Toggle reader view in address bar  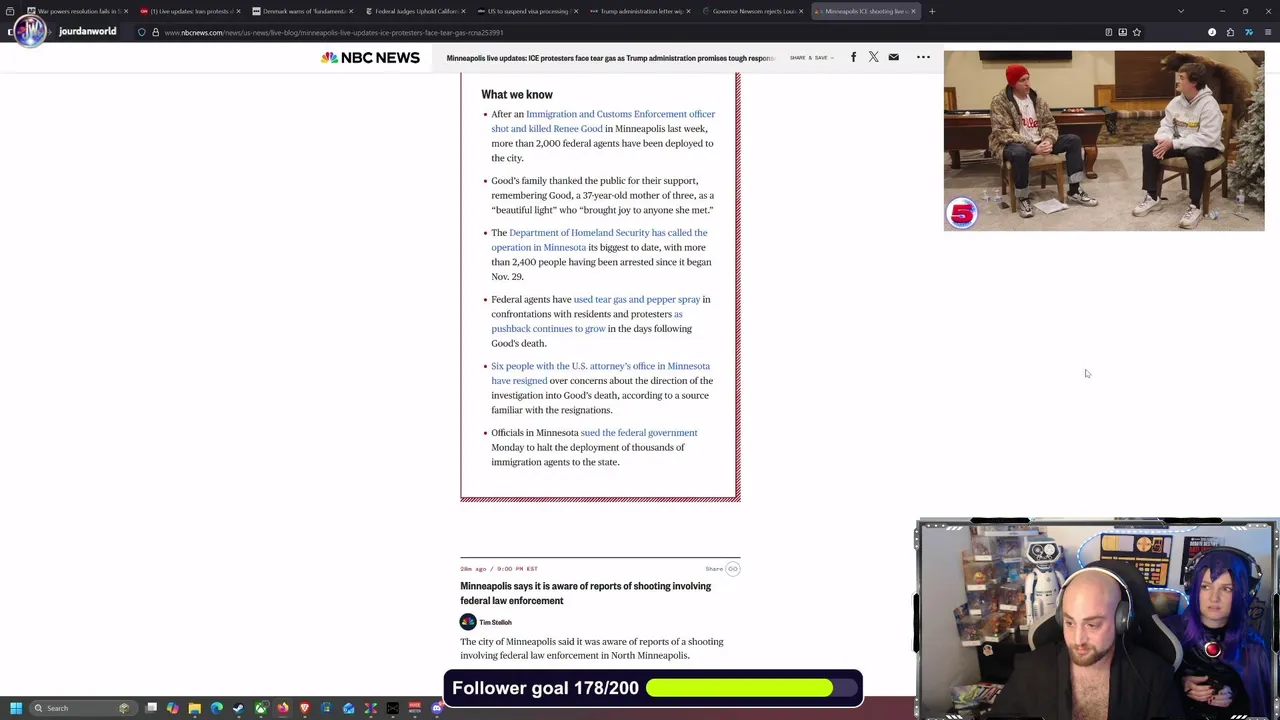coord(1108,32)
